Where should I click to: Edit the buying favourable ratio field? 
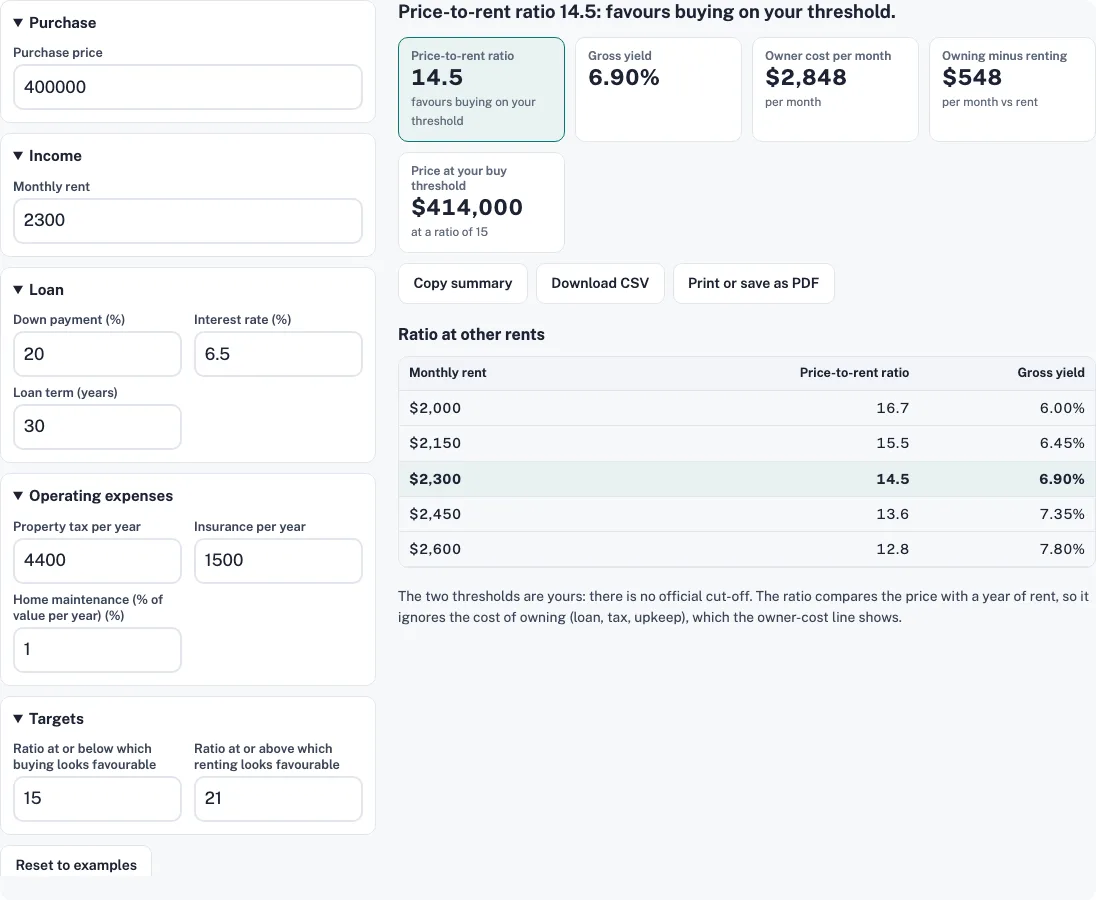(97, 799)
